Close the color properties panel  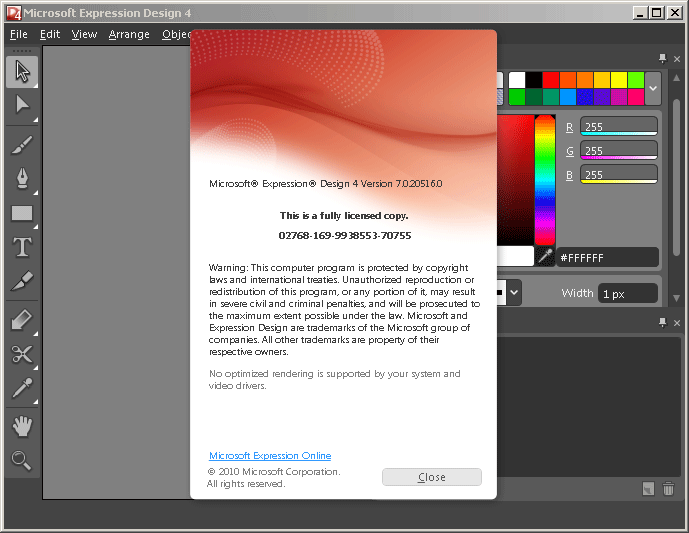(x=677, y=58)
